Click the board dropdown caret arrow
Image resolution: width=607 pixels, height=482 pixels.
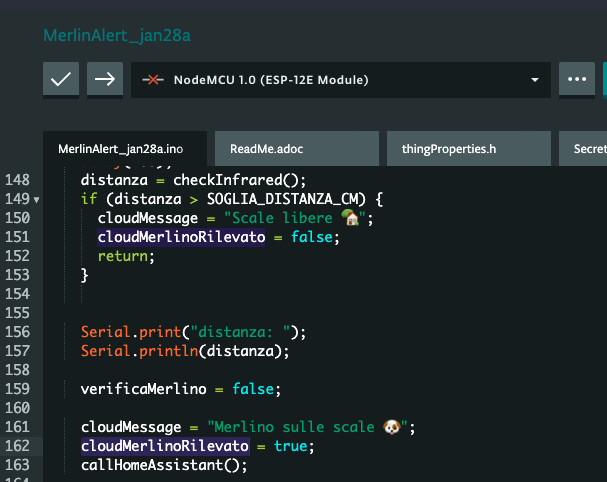[535, 80]
